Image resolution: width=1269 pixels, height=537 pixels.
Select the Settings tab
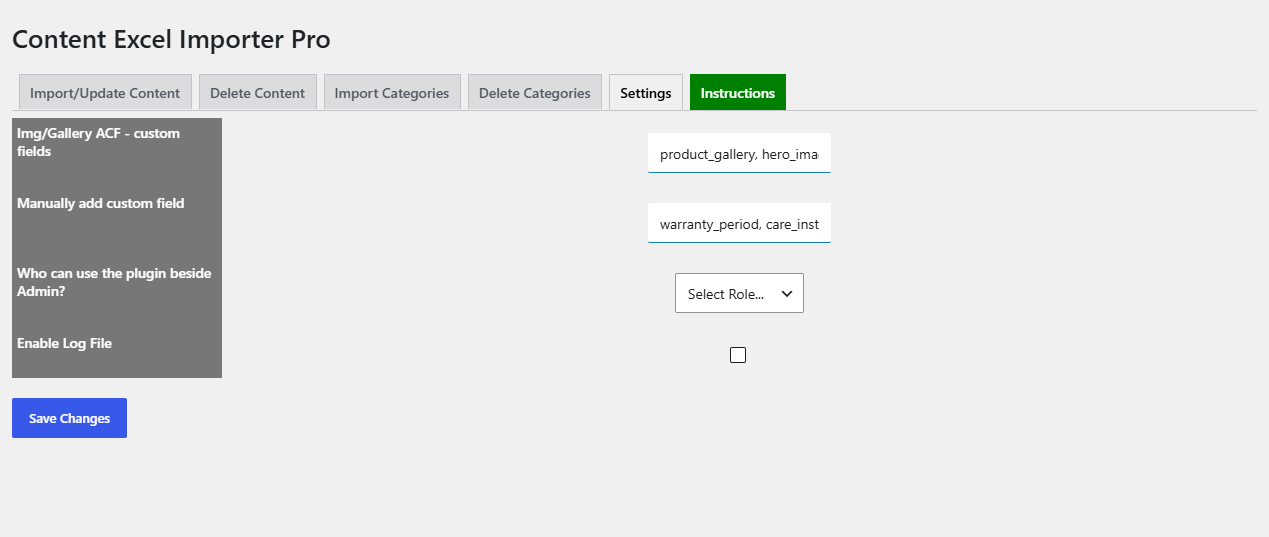pos(646,92)
